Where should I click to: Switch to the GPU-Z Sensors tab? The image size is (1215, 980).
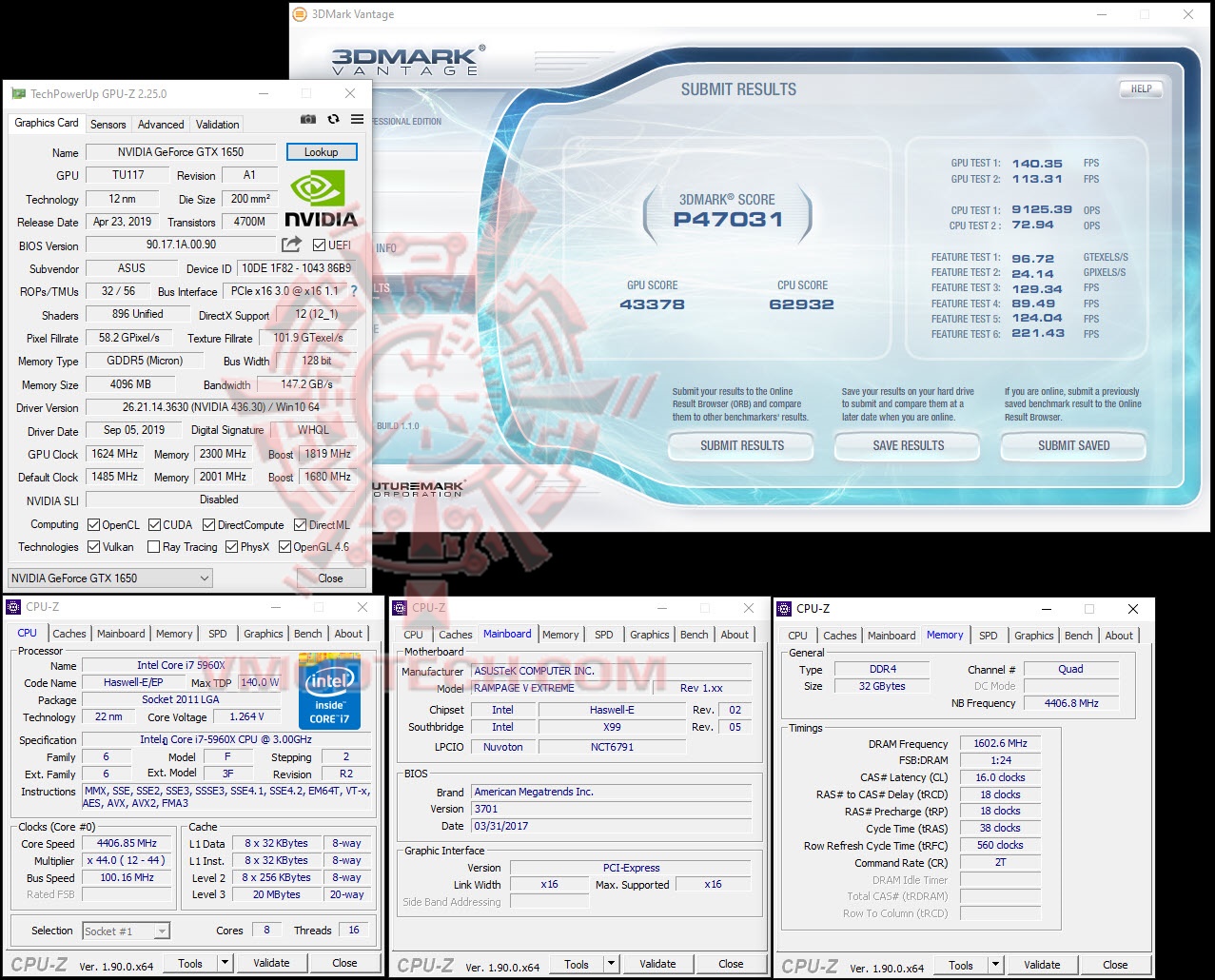pos(108,124)
